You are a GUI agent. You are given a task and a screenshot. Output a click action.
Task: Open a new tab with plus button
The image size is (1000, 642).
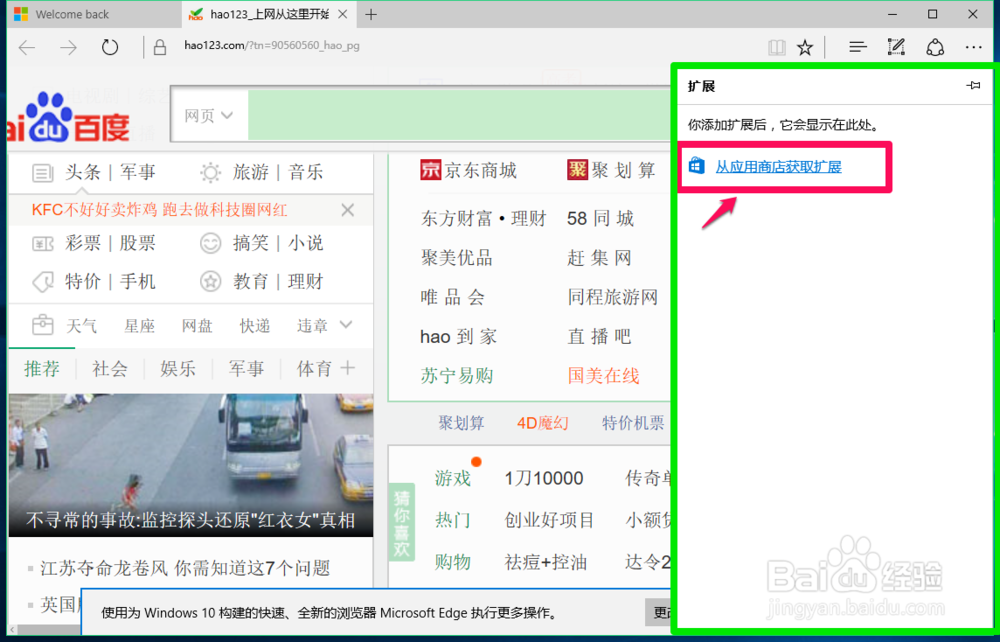point(371,14)
